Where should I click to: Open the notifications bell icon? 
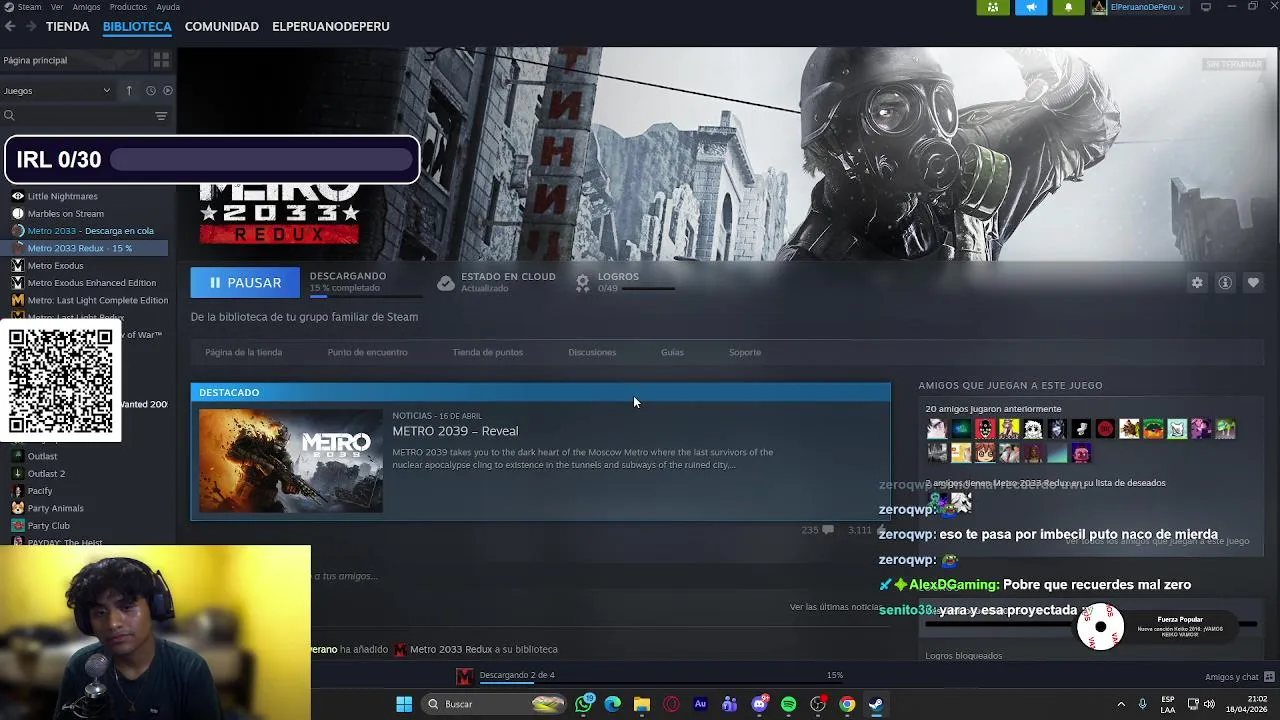(1068, 7)
